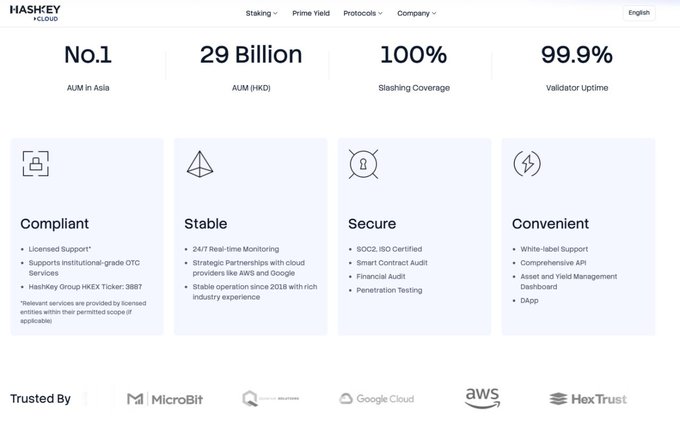The image size is (680, 434).
Task: Click 'HashKey Group HKEX Ticker: 3887' bullet
Action: pyautogui.click(x=85, y=287)
